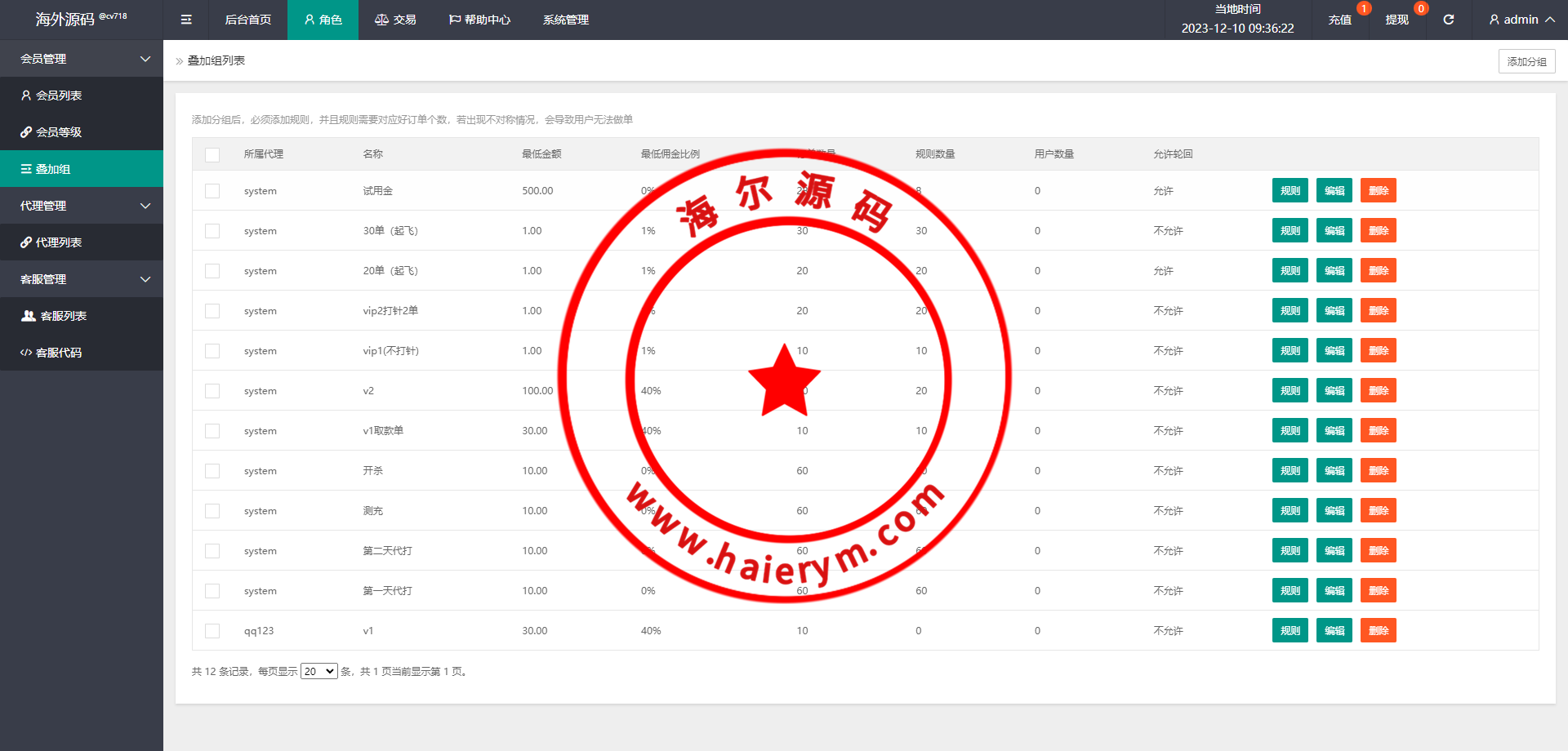Open the 系统管理 top menu
1568x751 pixels.
point(565,20)
